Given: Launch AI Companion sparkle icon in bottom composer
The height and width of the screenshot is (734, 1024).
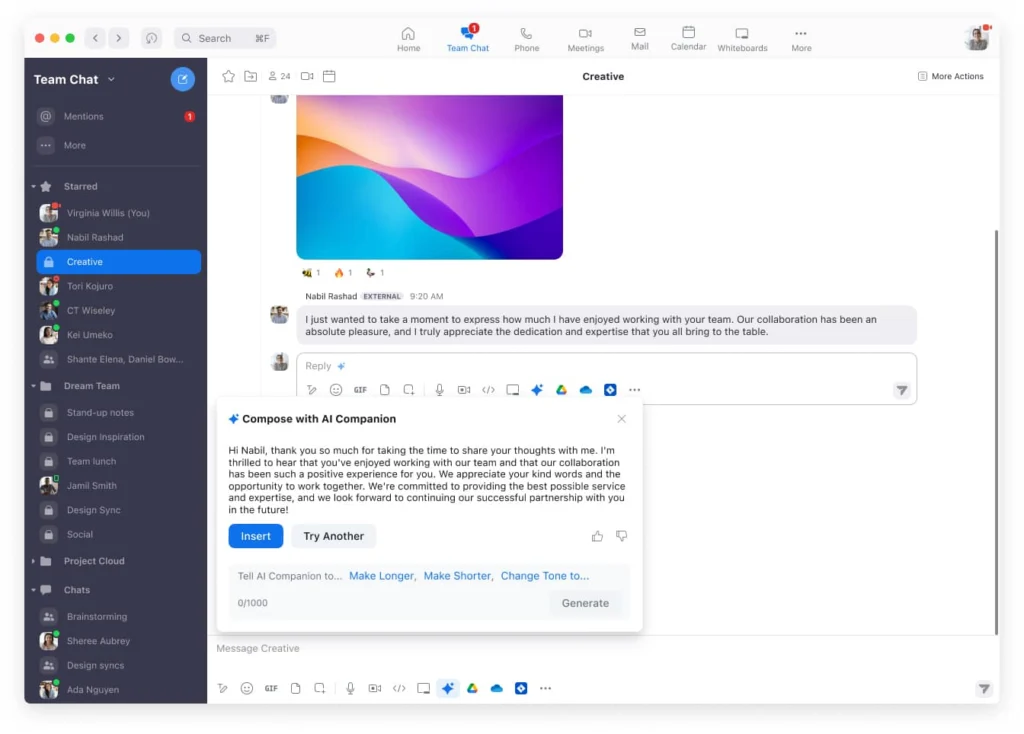Looking at the screenshot, I should click(448, 688).
